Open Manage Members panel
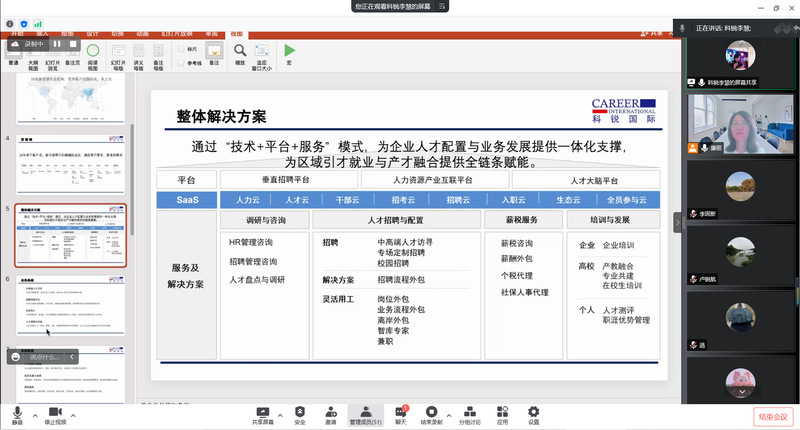800x430 pixels. [366, 413]
